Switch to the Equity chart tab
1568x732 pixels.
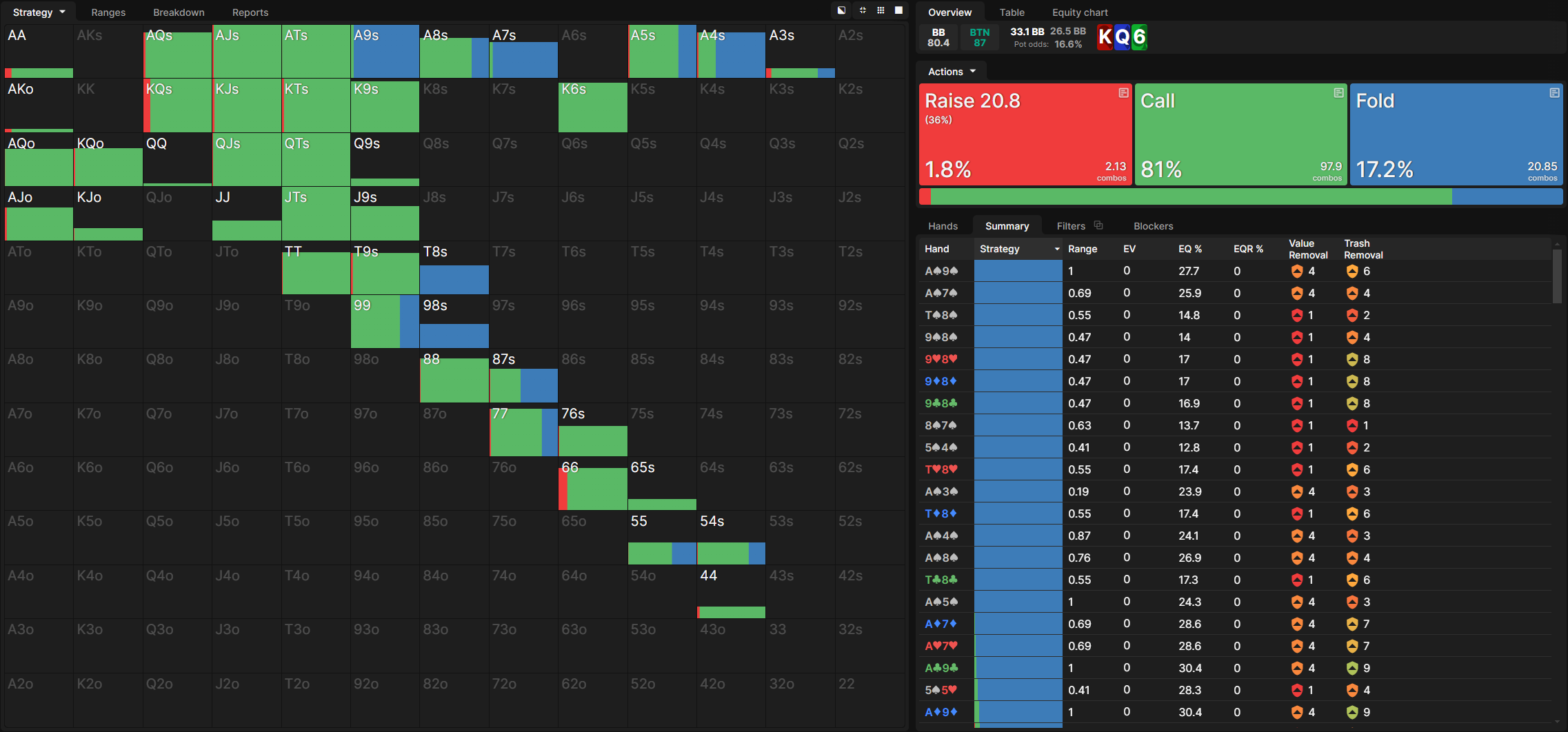click(1079, 12)
